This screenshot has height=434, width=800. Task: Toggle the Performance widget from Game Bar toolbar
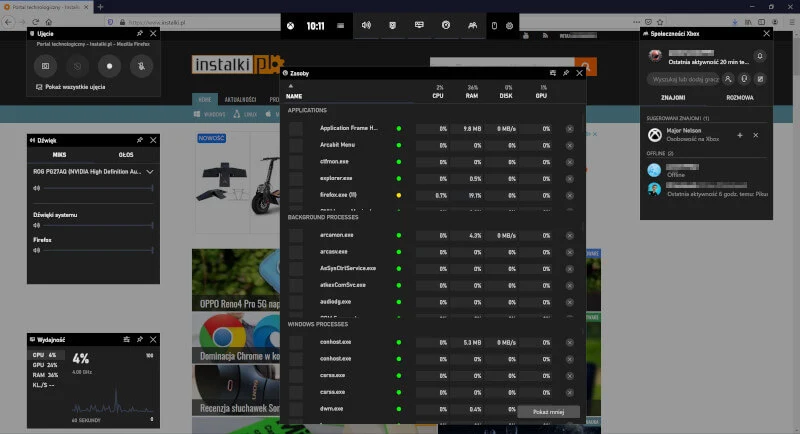[419, 25]
